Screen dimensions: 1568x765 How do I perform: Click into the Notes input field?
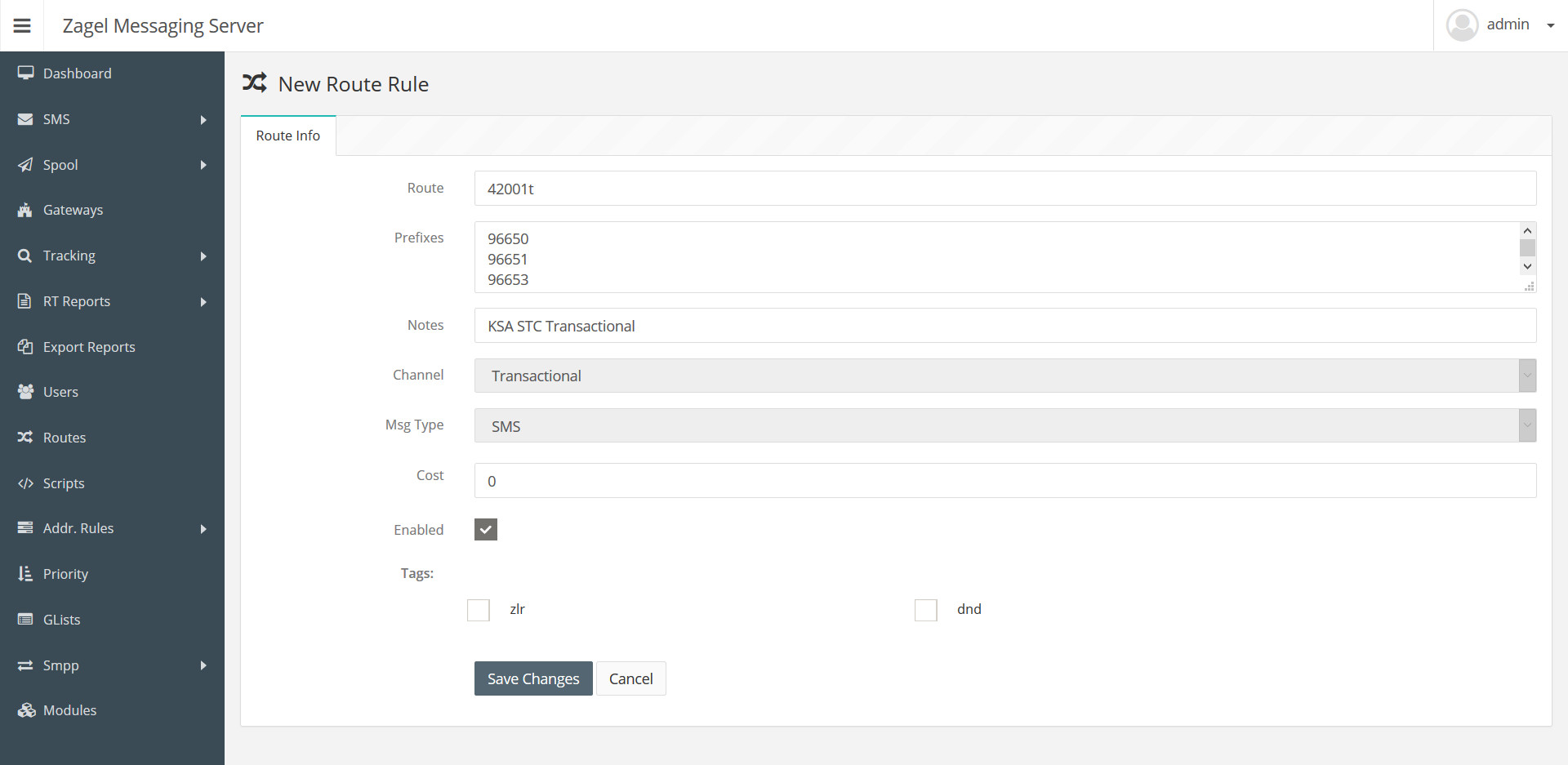(x=1005, y=326)
